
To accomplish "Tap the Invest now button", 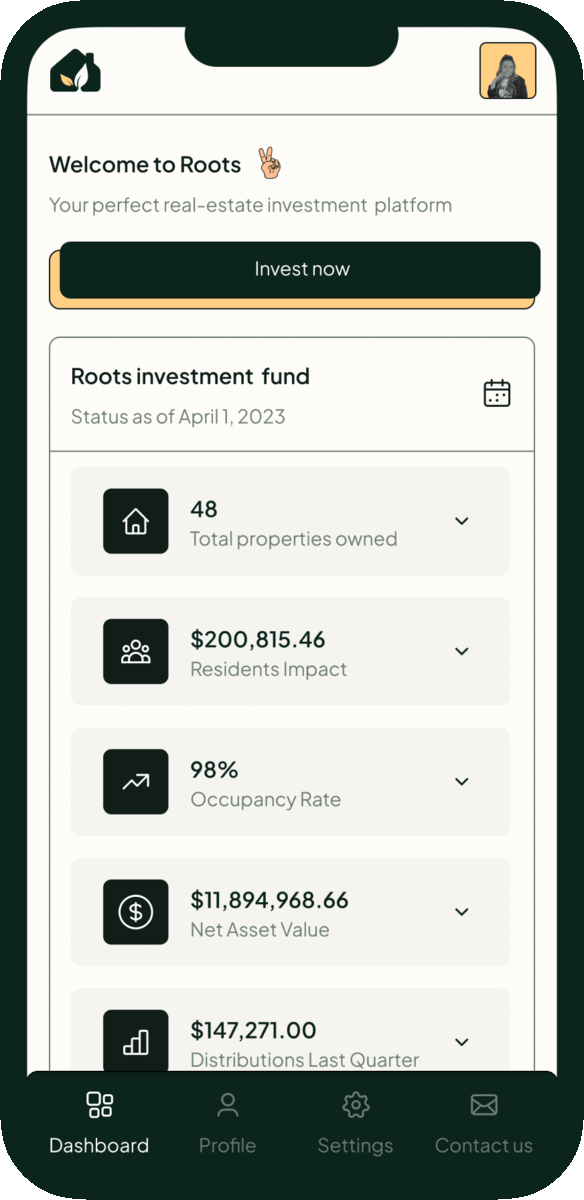I will [x=300, y=269].
